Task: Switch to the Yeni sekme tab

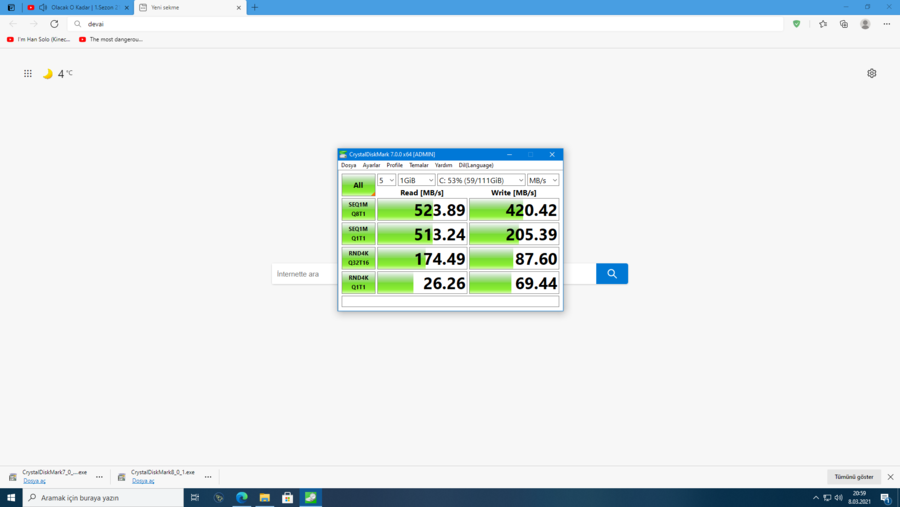Action: pos(189,7)
